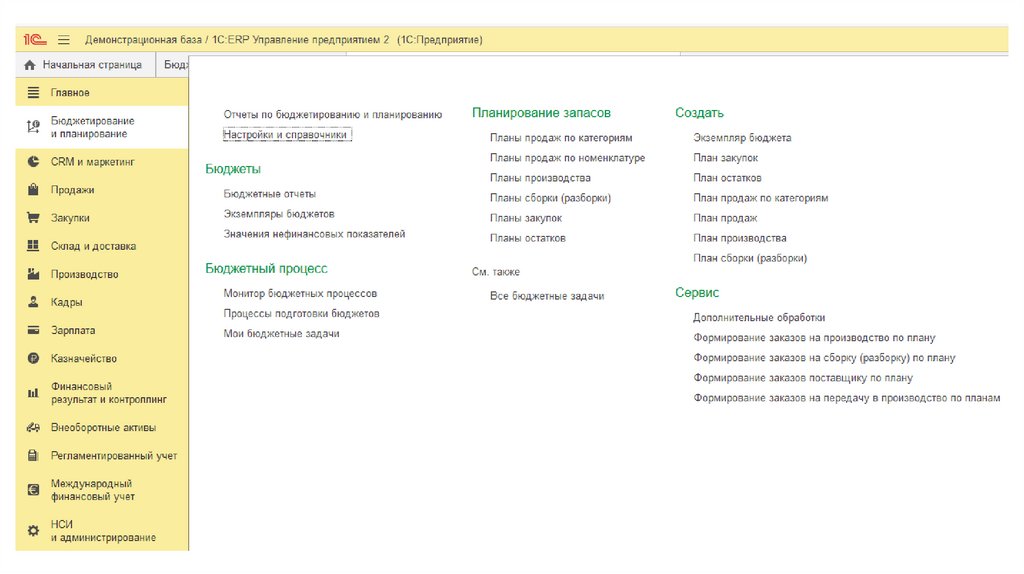
Task: Open Экземпляры бюджетов list
Action: click(x=279, y=214)
